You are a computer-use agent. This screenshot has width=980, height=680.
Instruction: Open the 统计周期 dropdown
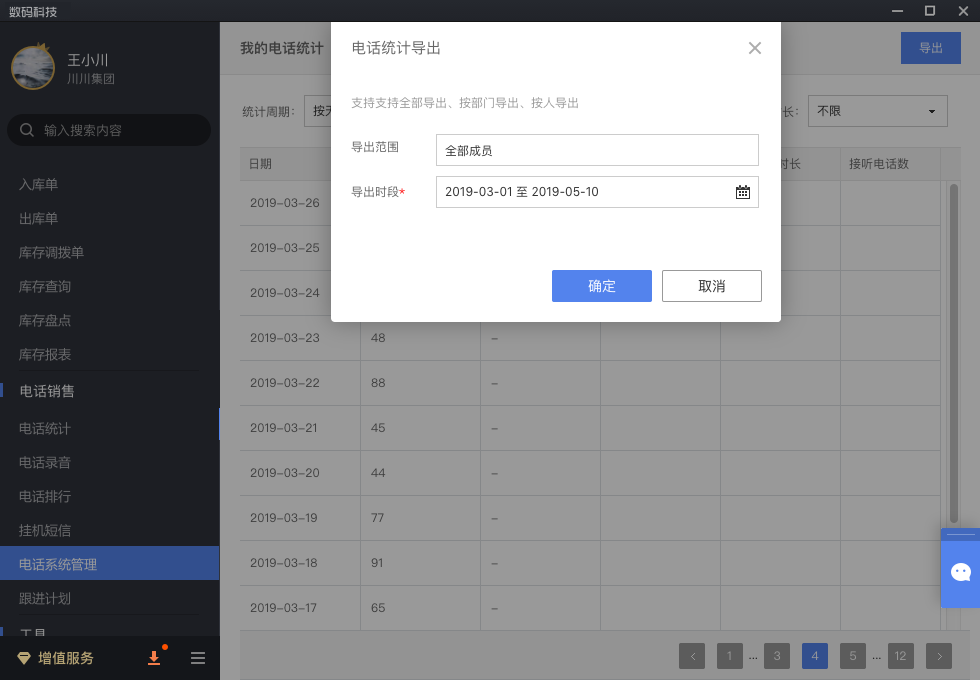318,111
